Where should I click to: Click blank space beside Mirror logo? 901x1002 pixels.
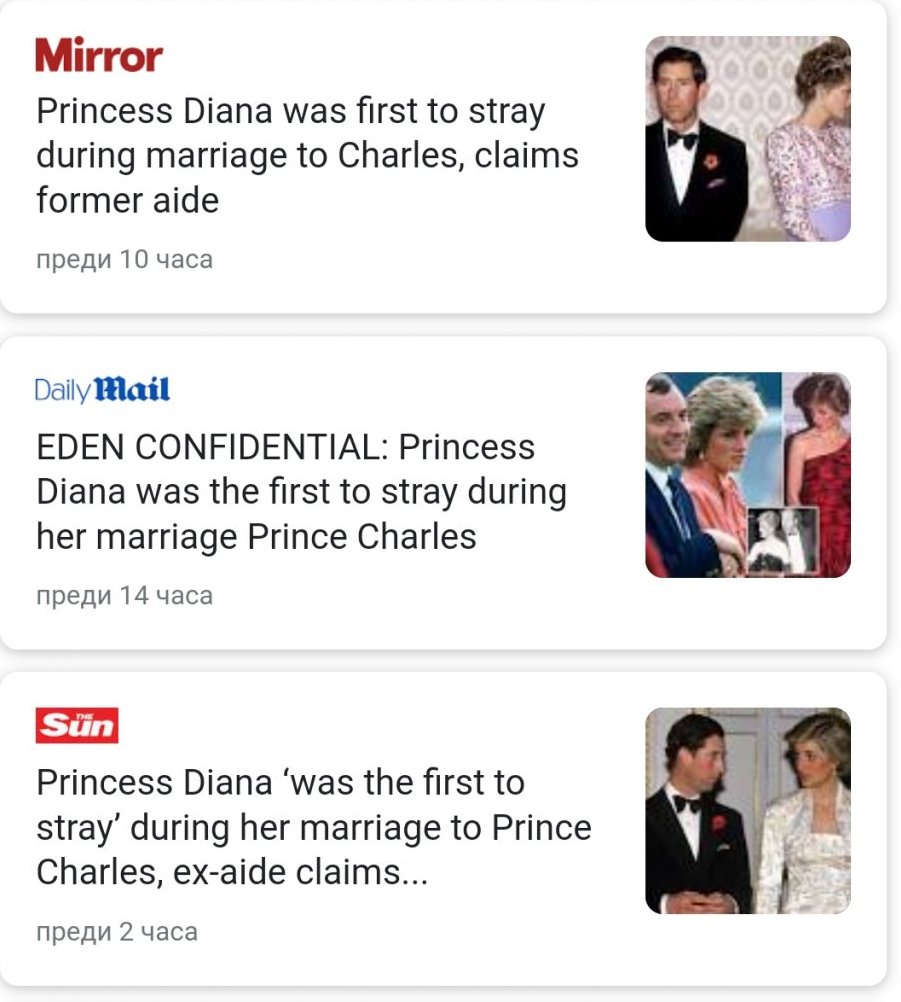point(400,56)
